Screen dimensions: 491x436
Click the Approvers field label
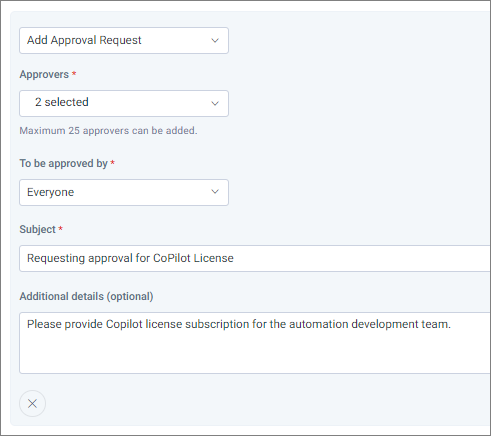(44, 74)
